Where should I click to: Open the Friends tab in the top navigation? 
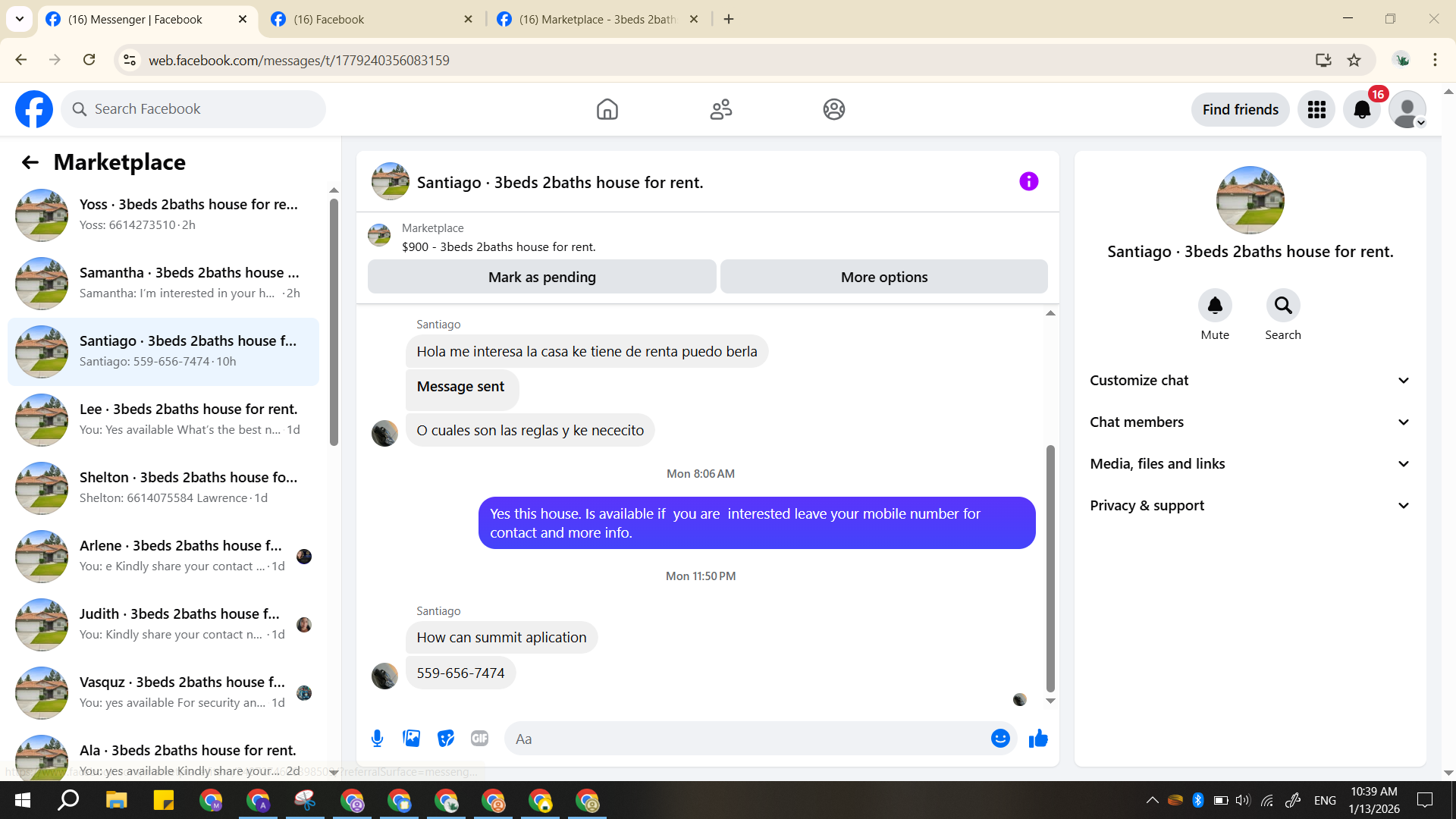click(720, 110)
